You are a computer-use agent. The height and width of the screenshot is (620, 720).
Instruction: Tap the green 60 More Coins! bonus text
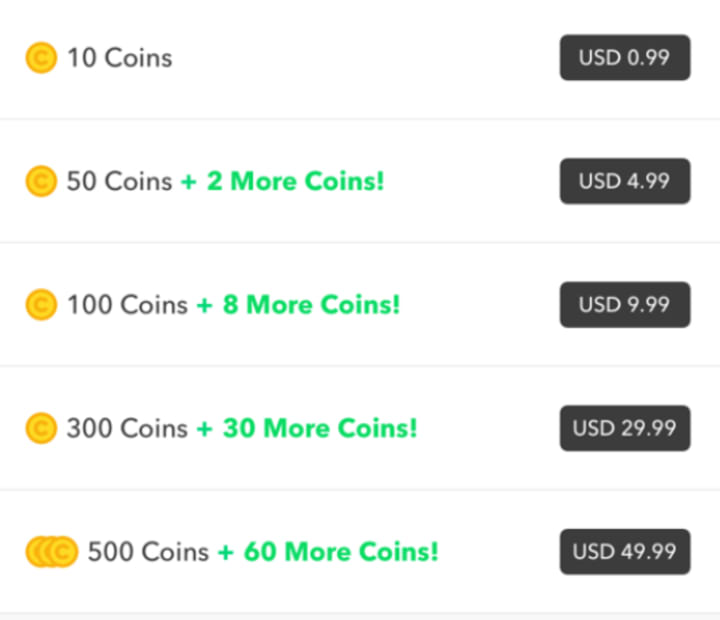341,552
